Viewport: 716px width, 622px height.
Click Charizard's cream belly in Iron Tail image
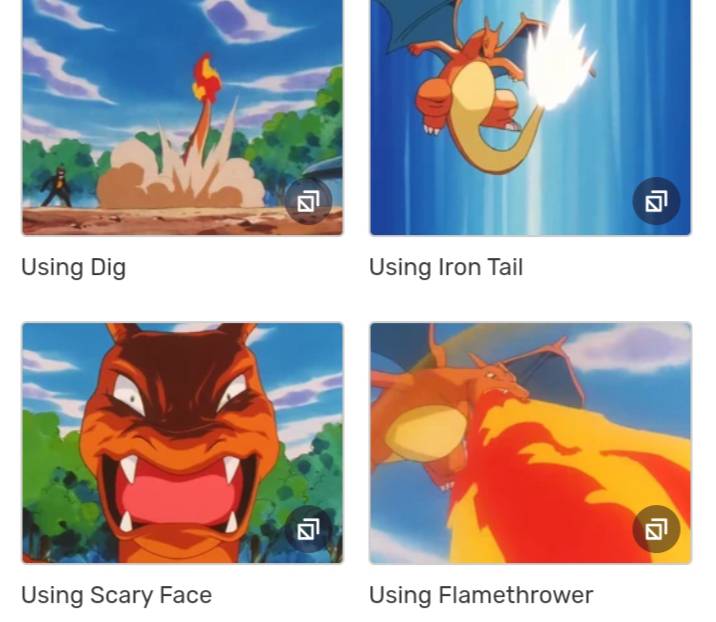click(474, 87)
